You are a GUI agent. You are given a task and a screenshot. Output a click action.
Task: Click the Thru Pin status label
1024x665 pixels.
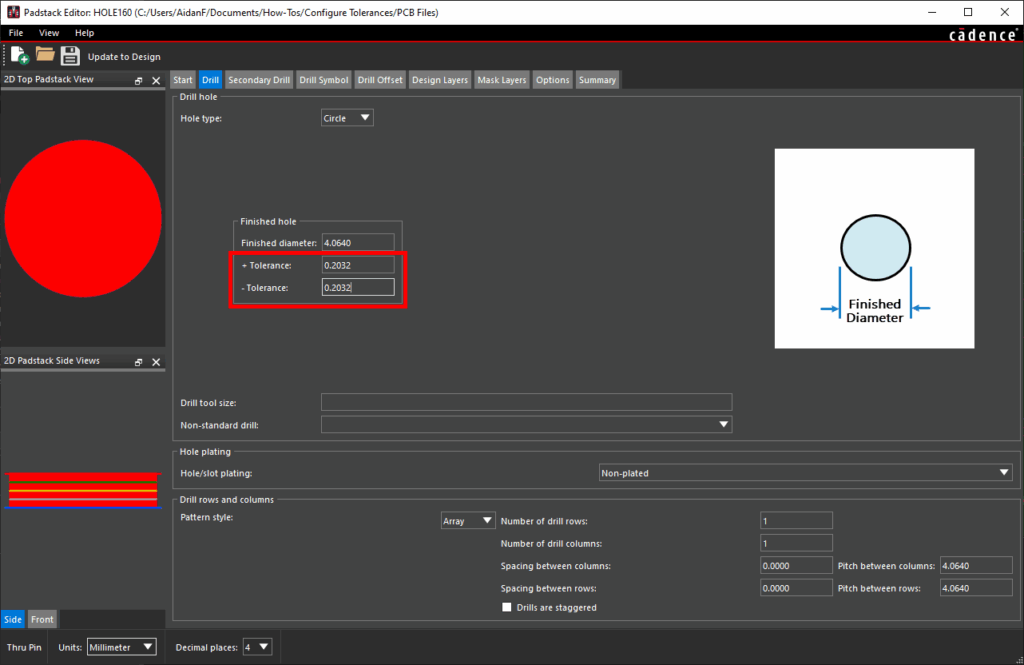tap(24, 647)
